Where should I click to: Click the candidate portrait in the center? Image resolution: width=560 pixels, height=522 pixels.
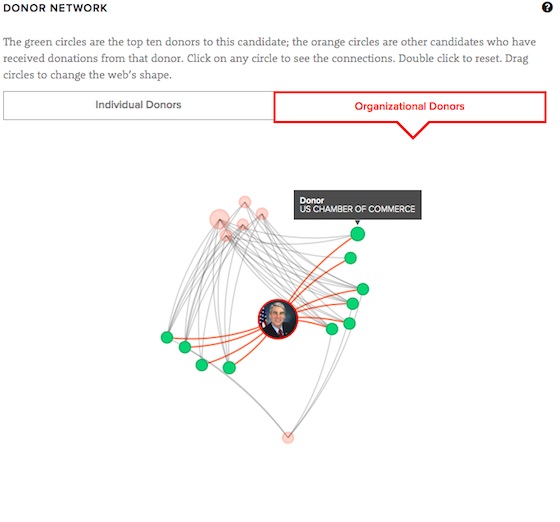(278, 319)
